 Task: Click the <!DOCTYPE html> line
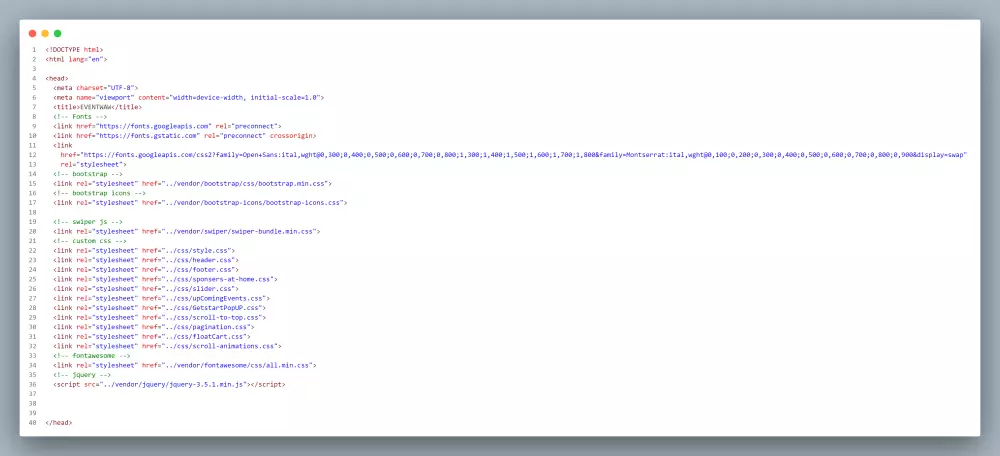[x=74, y=50]
